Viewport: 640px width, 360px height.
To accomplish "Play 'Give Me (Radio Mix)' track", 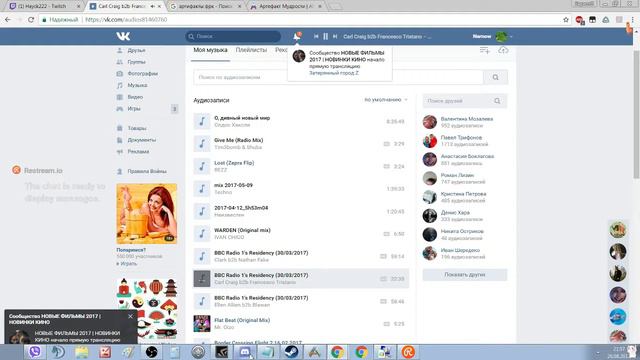I will click(202, 144).
